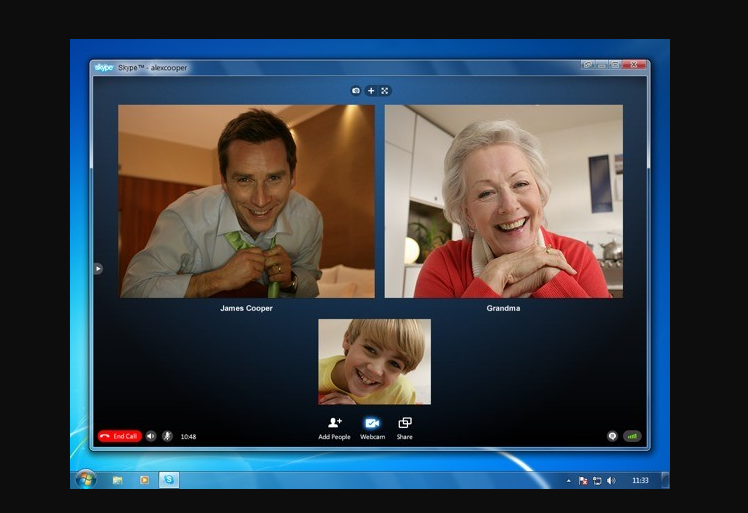Click the Show Desktop strip on taskbar
The height and width of the screenshot is (513, 748).
tap(665, 480)
